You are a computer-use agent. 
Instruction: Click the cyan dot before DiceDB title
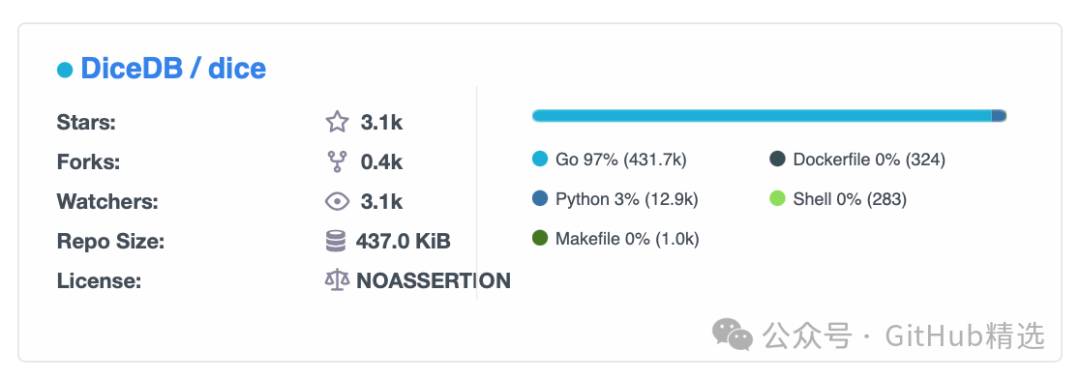tap(65, 70)
